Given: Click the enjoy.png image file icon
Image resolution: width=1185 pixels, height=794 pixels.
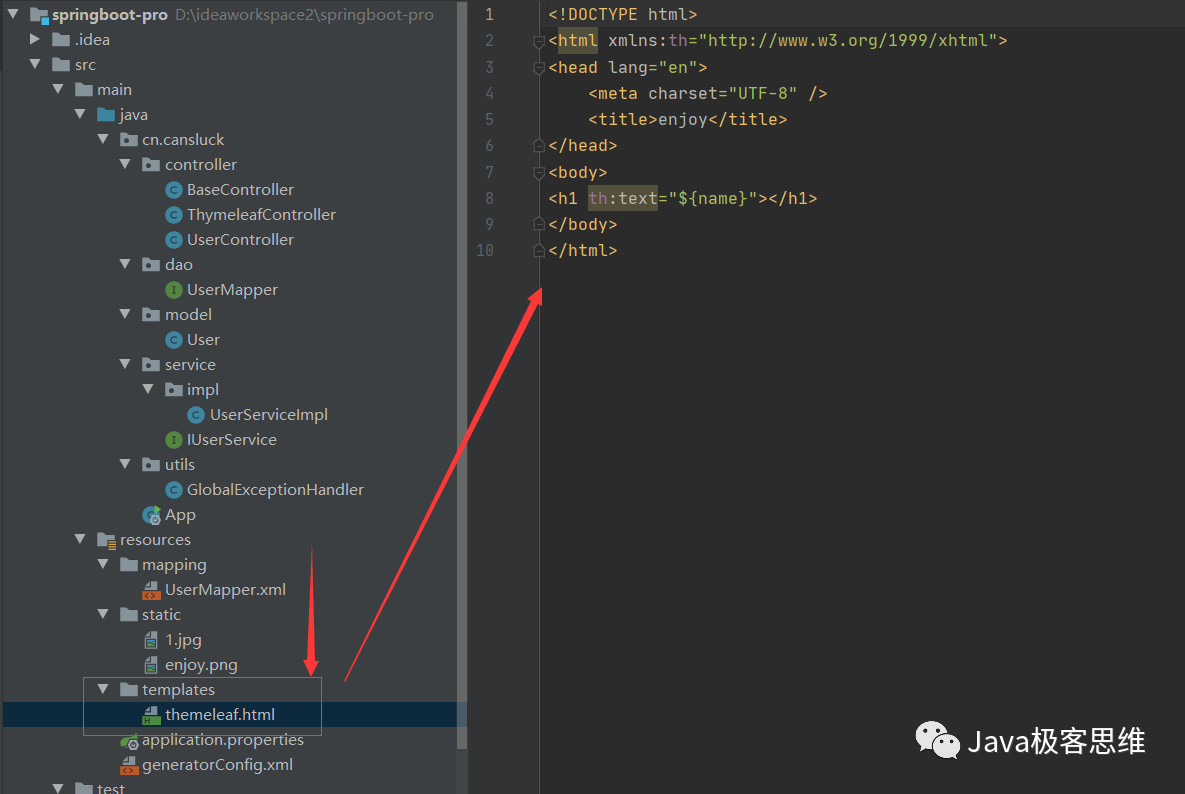Looking at the screenshot, I should pos(151,665).
